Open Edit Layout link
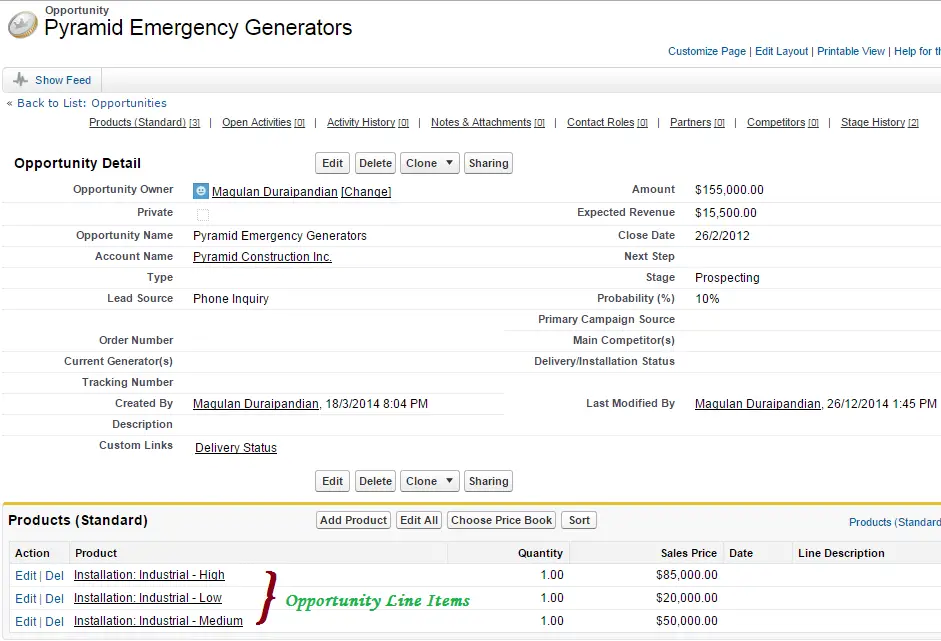The height and width of the screenshot is (641, 941). (781, 52)
